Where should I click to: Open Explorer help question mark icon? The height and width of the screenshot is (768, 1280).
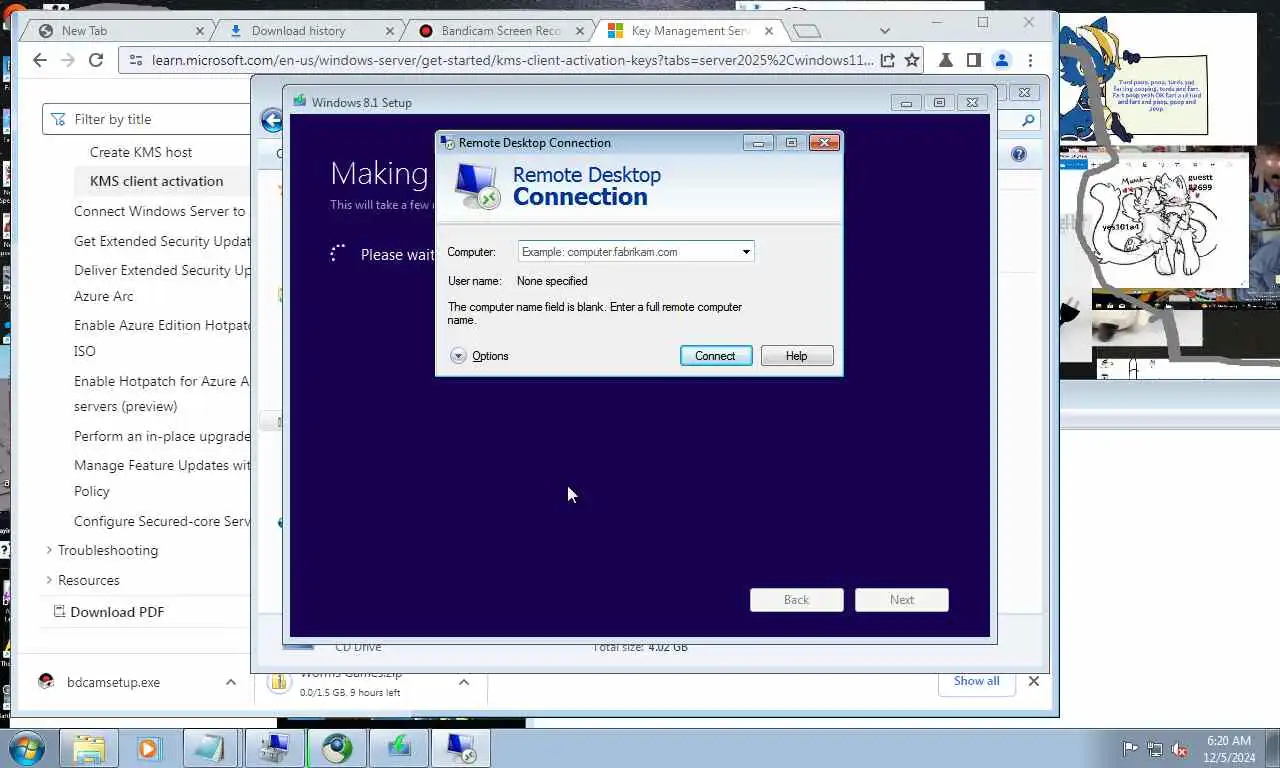point(1019,154)
